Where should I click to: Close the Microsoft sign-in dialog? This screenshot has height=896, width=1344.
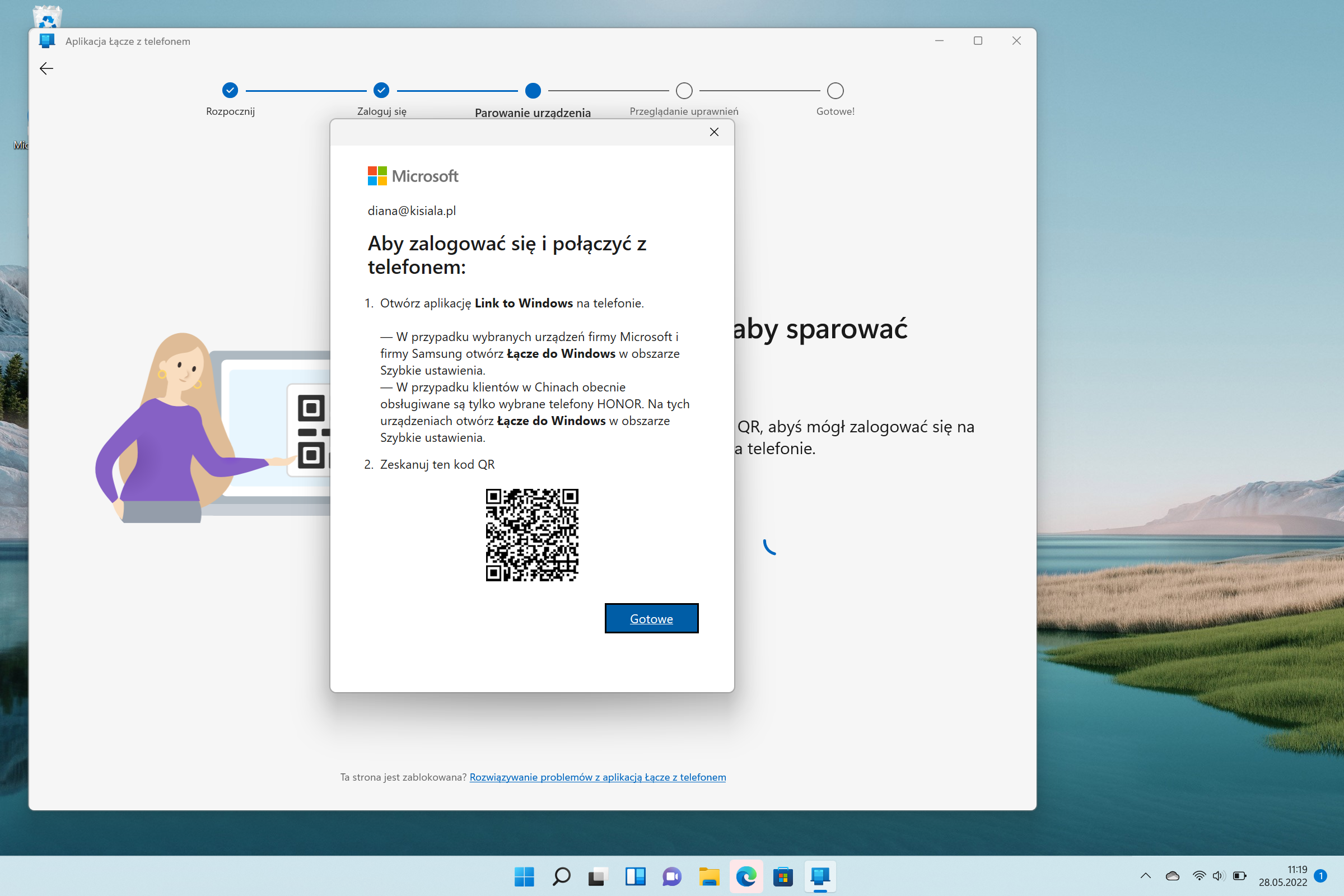[x=713, y=132]
